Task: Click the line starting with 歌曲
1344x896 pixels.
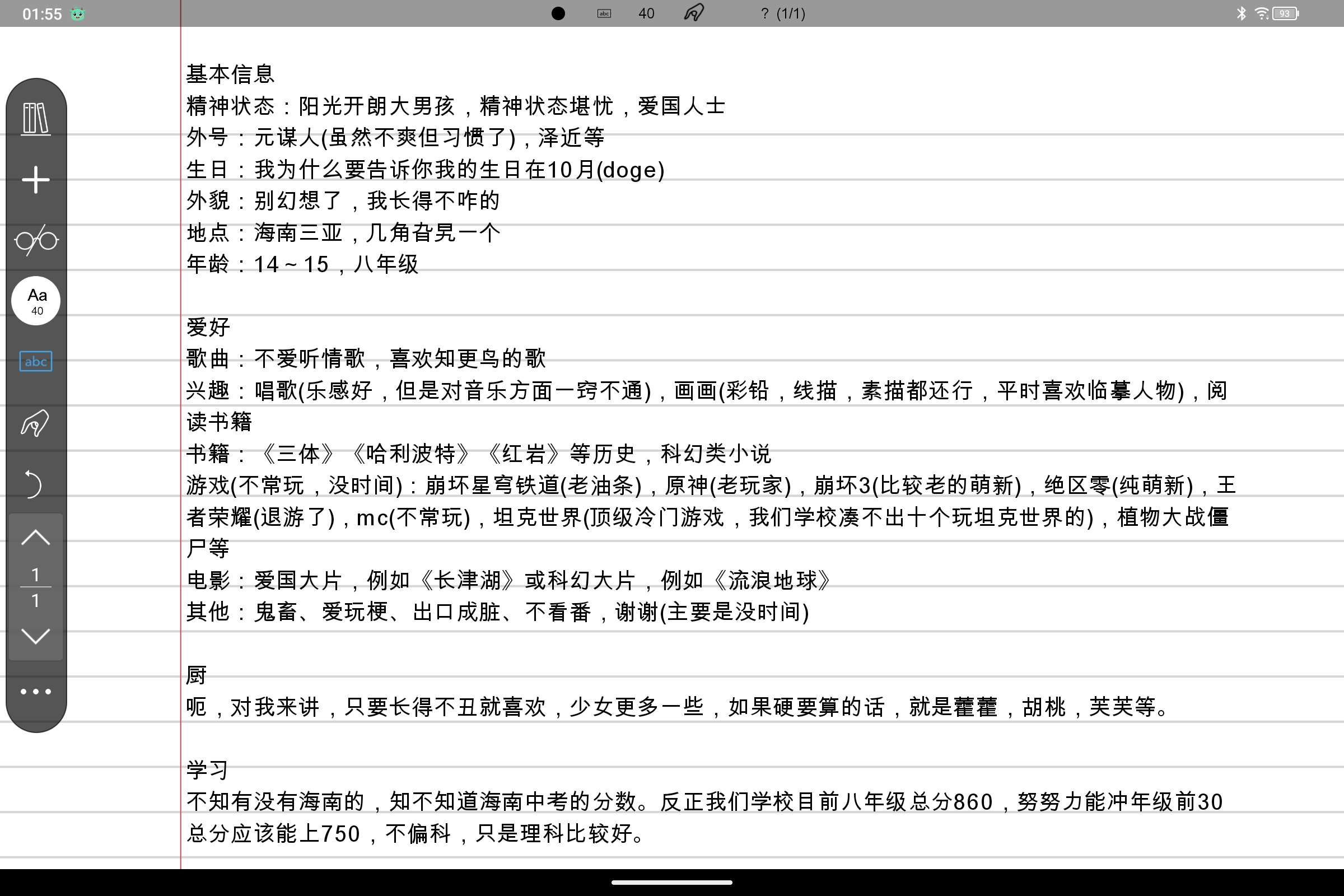Action: point(366,359)
